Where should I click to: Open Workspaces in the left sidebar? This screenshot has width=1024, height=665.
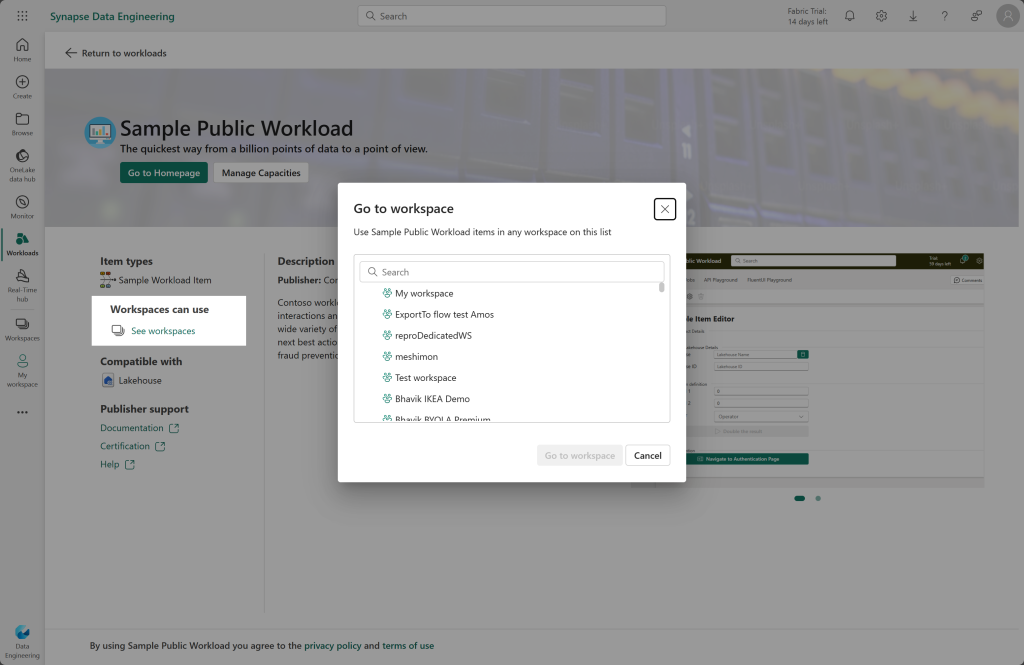[22, 329]
